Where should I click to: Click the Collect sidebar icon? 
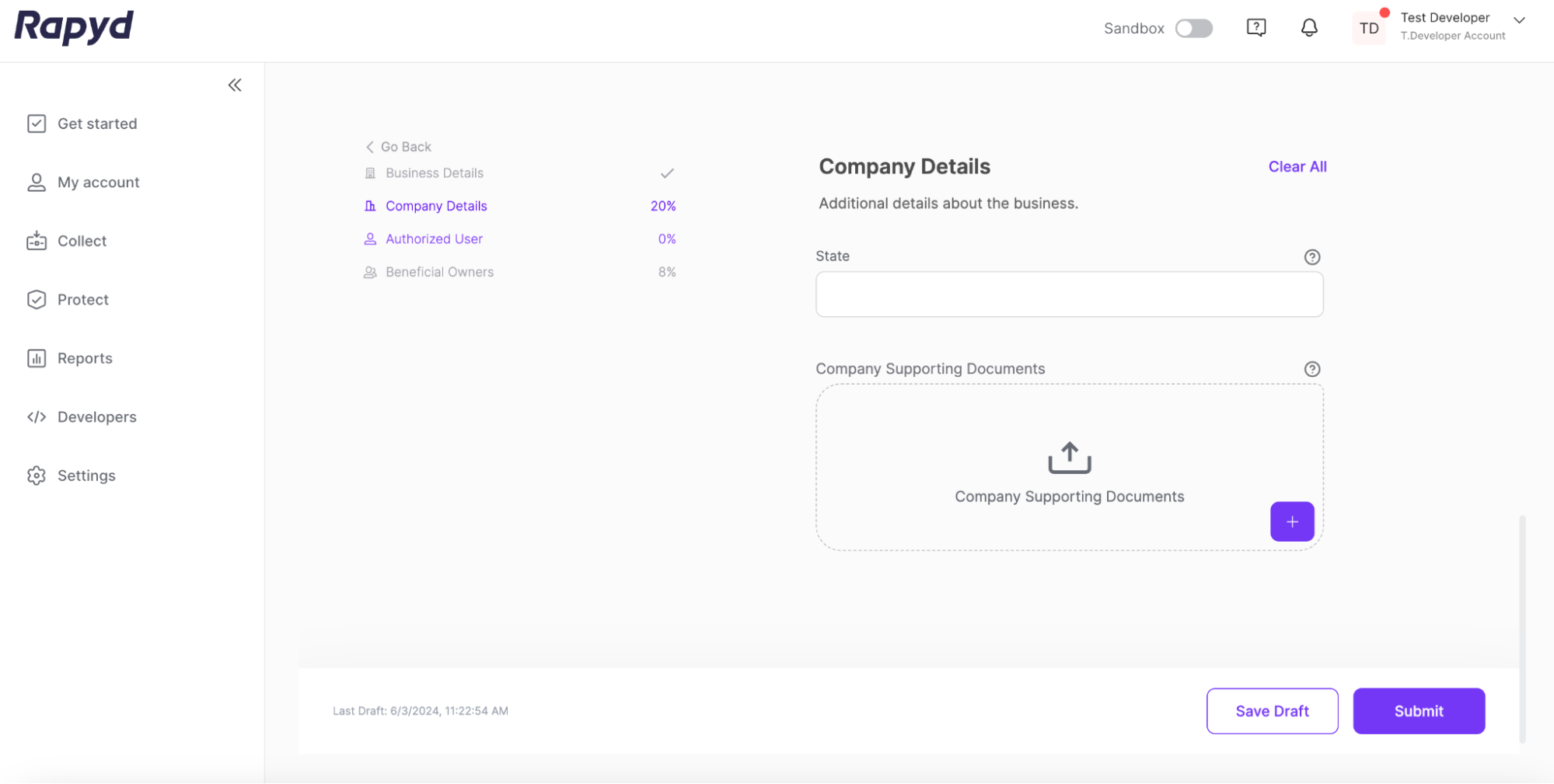(x=37, y=241)
